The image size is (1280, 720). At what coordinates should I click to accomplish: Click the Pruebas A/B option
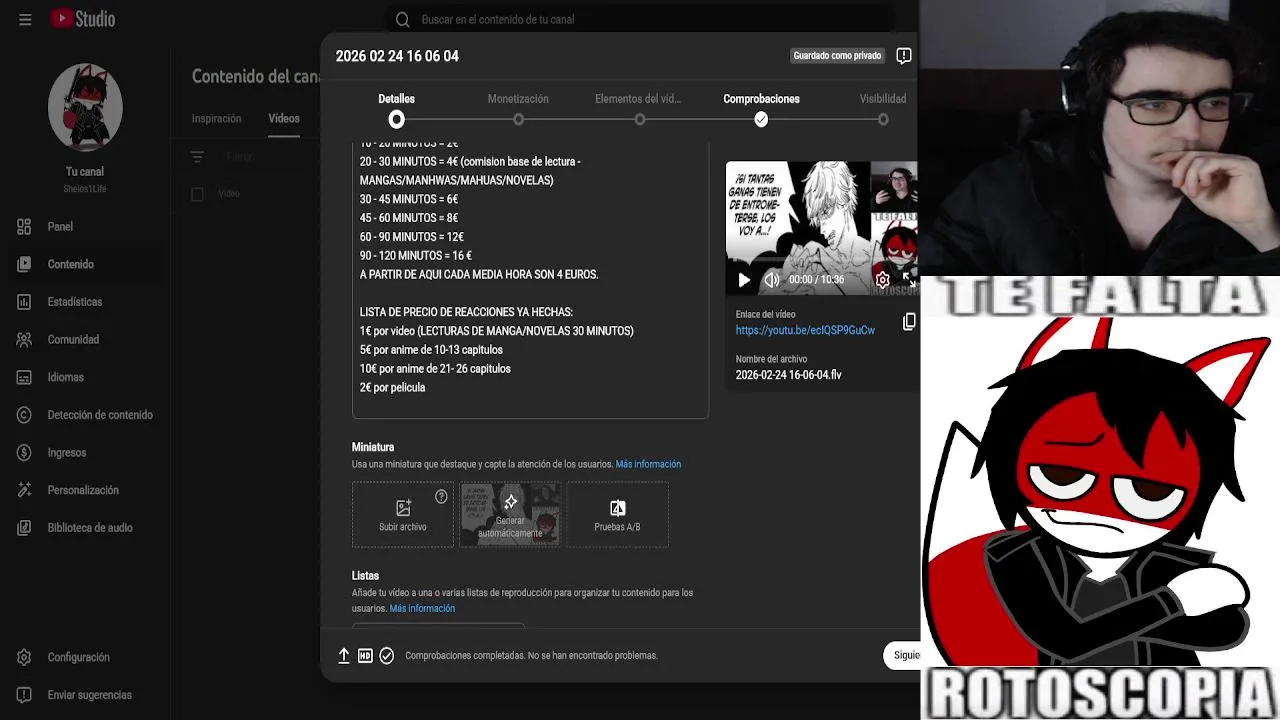pyautogui.click(x=617, y=514)
